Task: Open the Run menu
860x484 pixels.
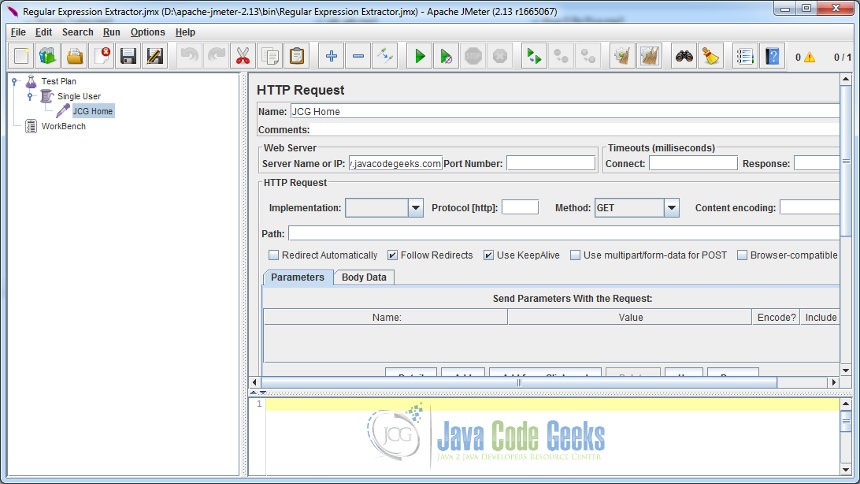Action: [111, 32]
